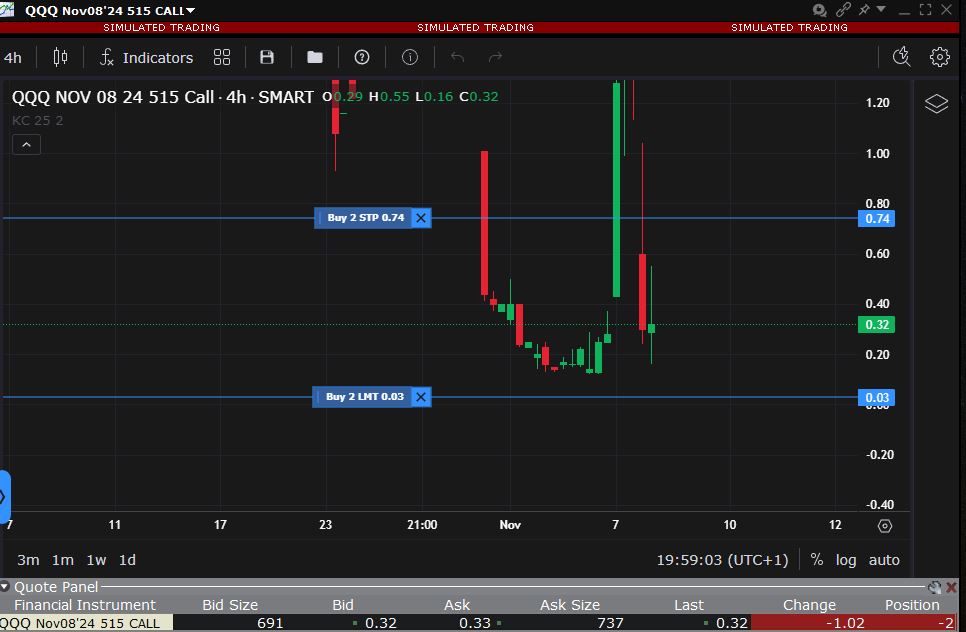Click the 0.03 price axis tag

(x=876, y=397)
